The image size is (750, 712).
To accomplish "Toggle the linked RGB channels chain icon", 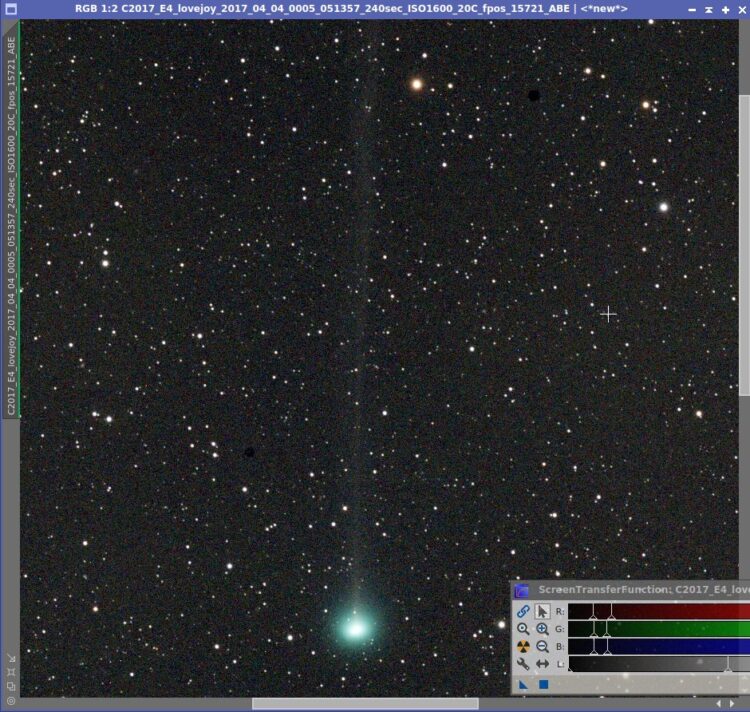I will 523,611.
